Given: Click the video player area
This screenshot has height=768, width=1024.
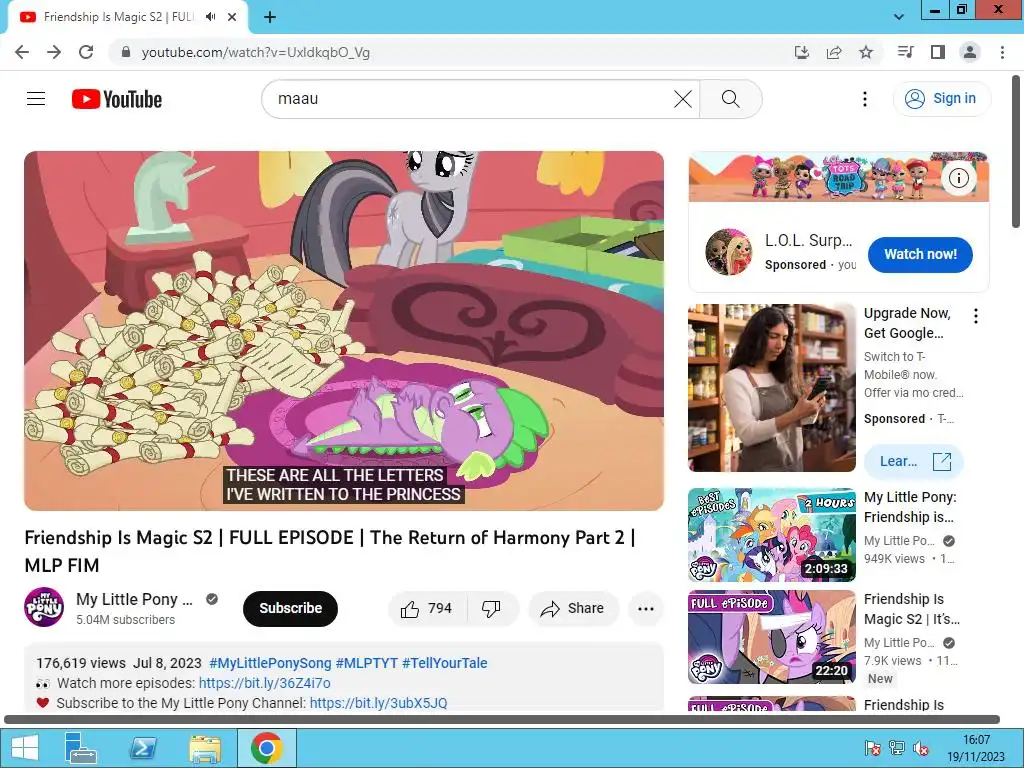Looking at the screenshot, I should tap(344, 331).
